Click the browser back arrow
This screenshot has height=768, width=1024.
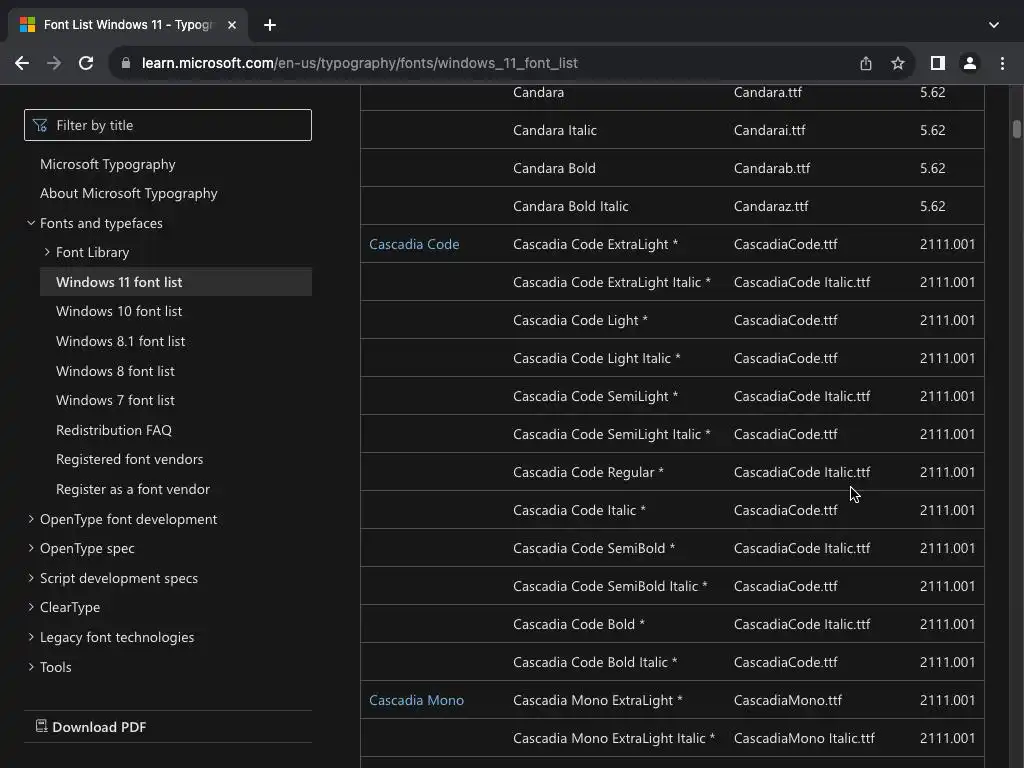coord(22,63)
